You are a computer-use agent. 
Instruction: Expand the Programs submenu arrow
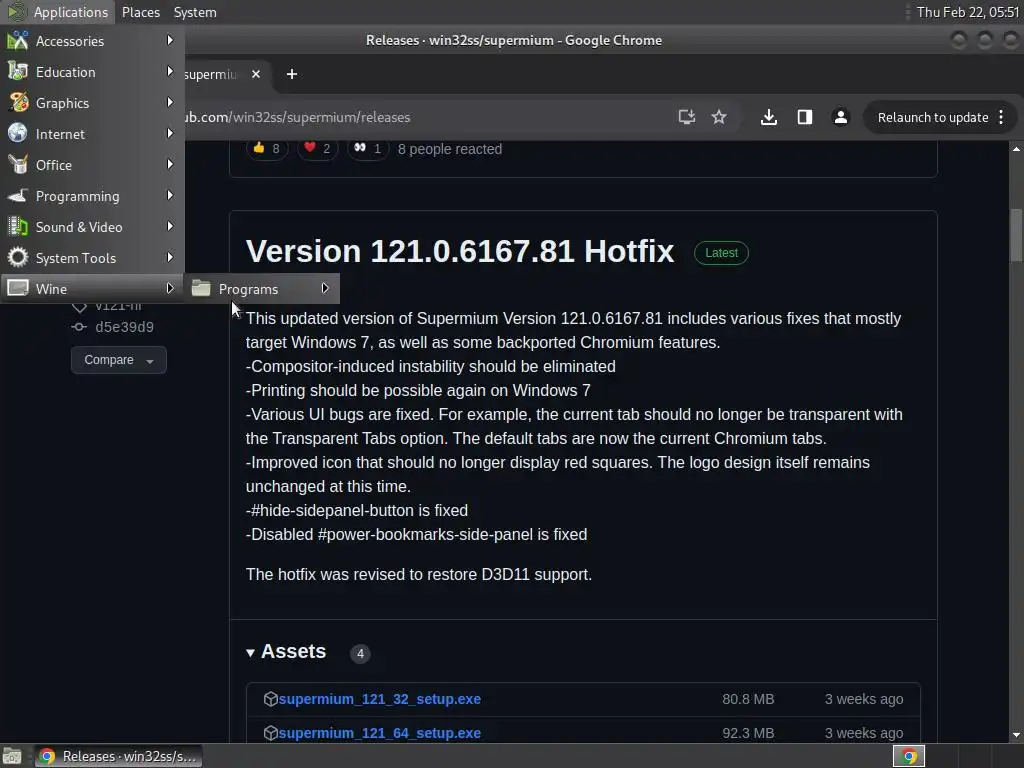point(325,288)
